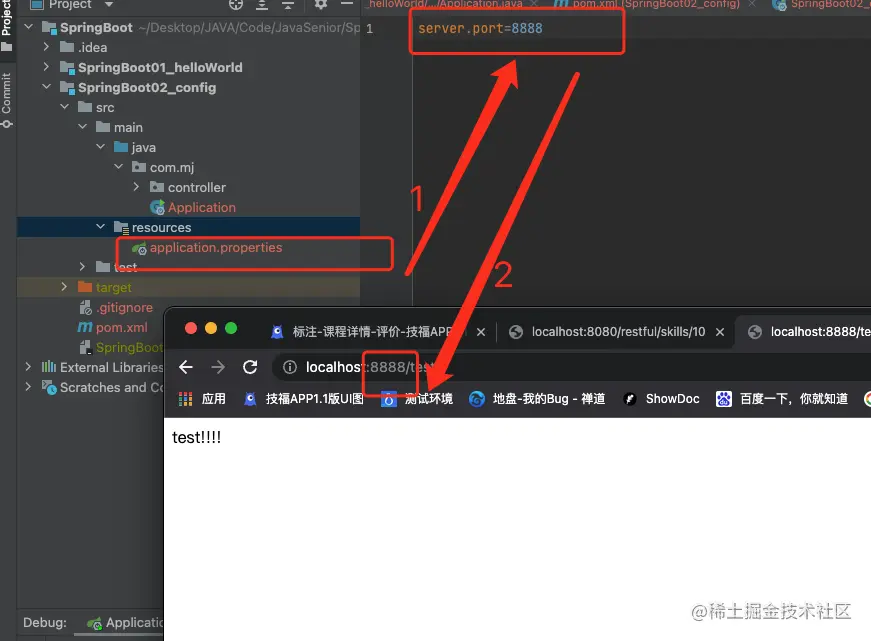Click the test!!!! page text
The width and height of the screenshot is (871, 641).
197,438
